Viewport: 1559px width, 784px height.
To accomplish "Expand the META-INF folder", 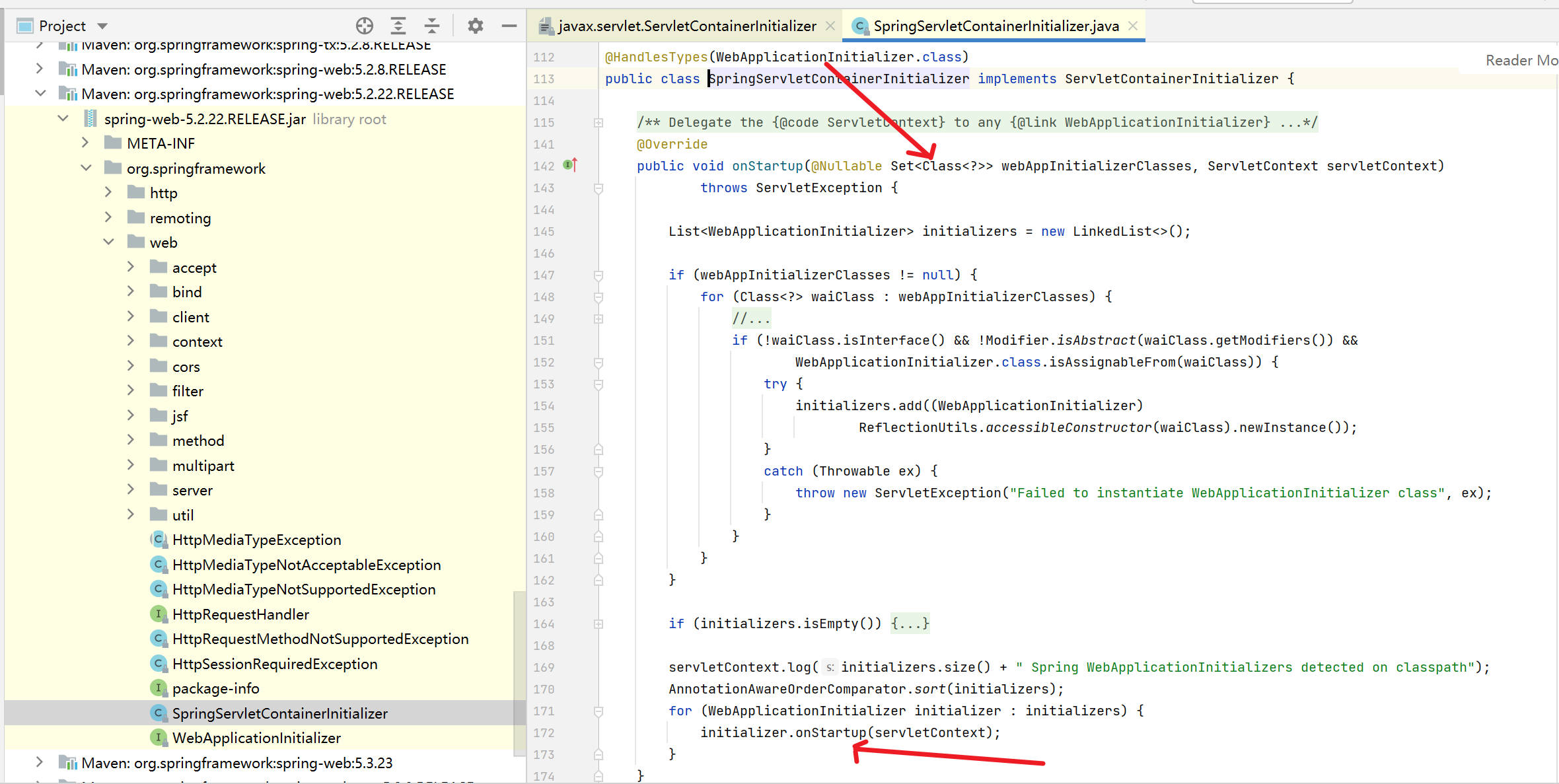I will (85, 143).
